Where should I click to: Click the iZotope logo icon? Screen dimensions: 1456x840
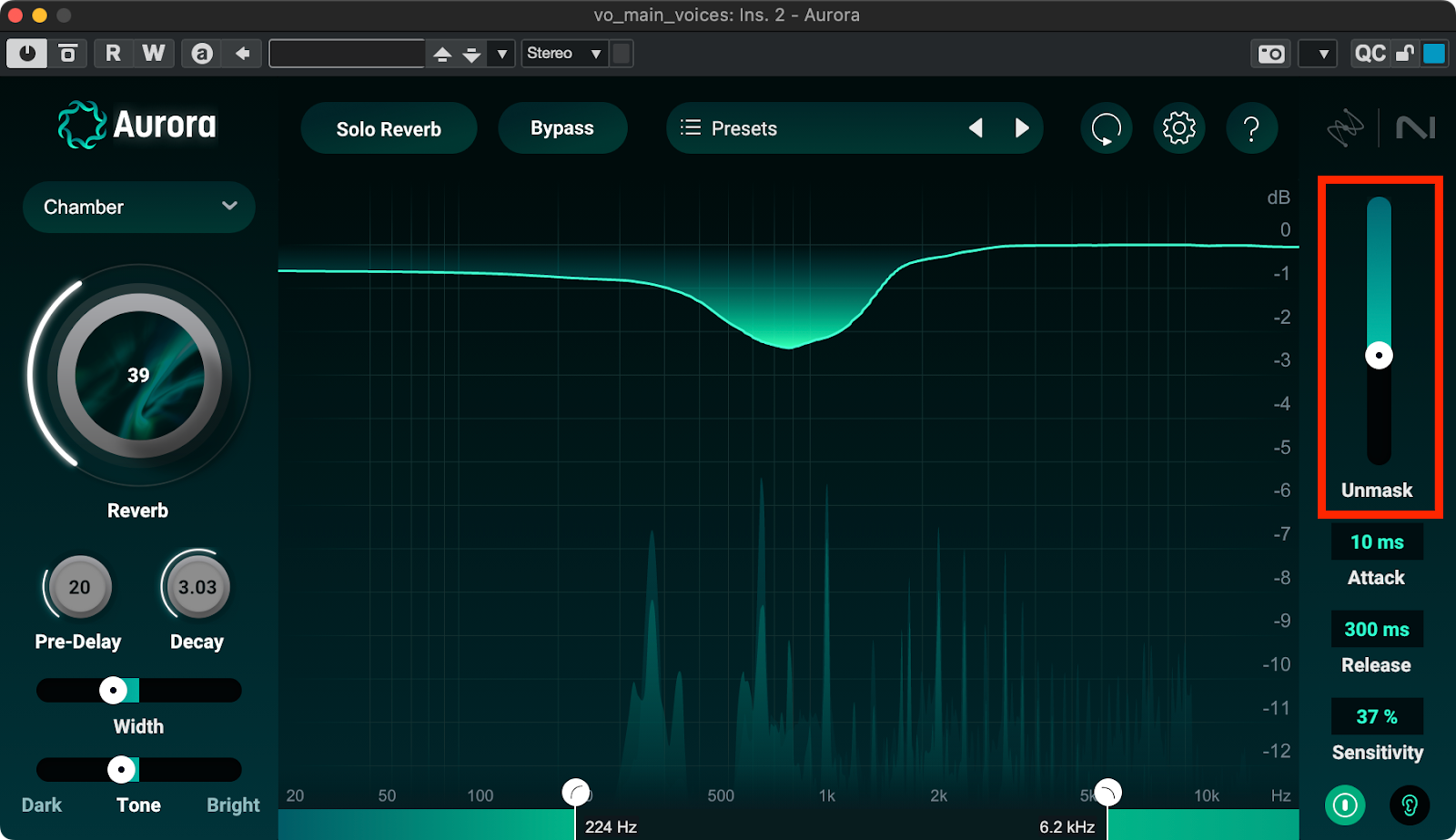pos(1345,128)
